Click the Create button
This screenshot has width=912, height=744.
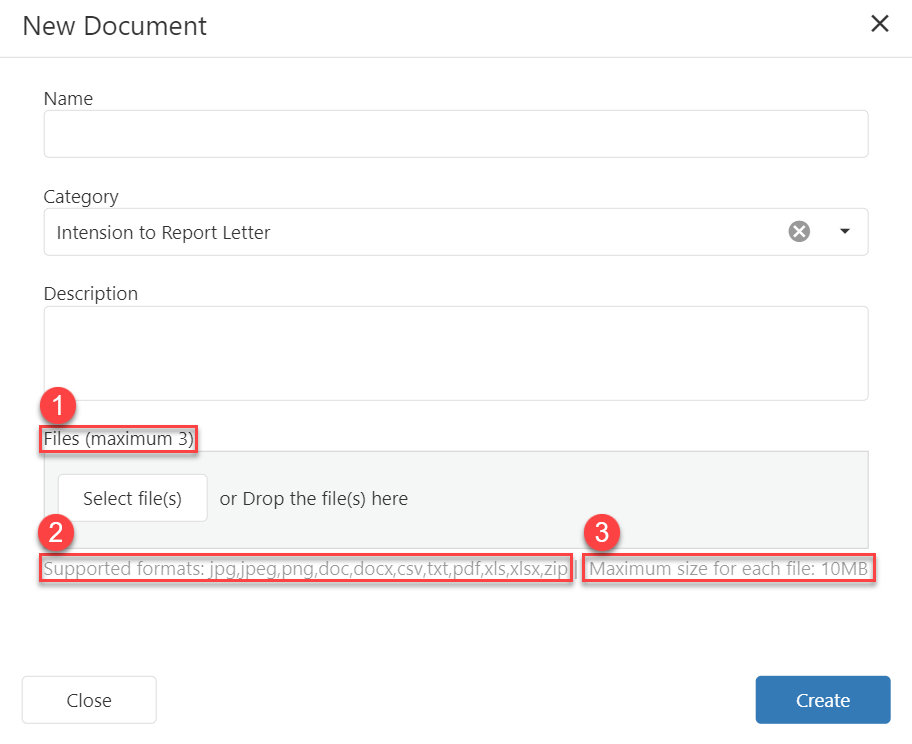click(x=822, y=700)
